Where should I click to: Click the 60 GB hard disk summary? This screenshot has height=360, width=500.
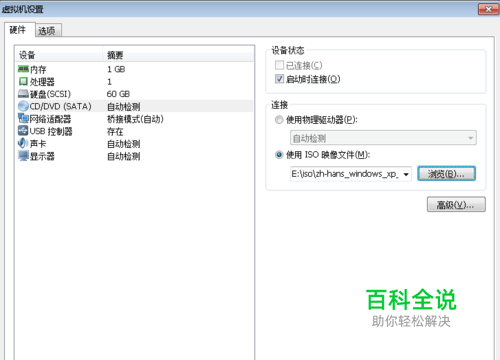click(118, 94)
